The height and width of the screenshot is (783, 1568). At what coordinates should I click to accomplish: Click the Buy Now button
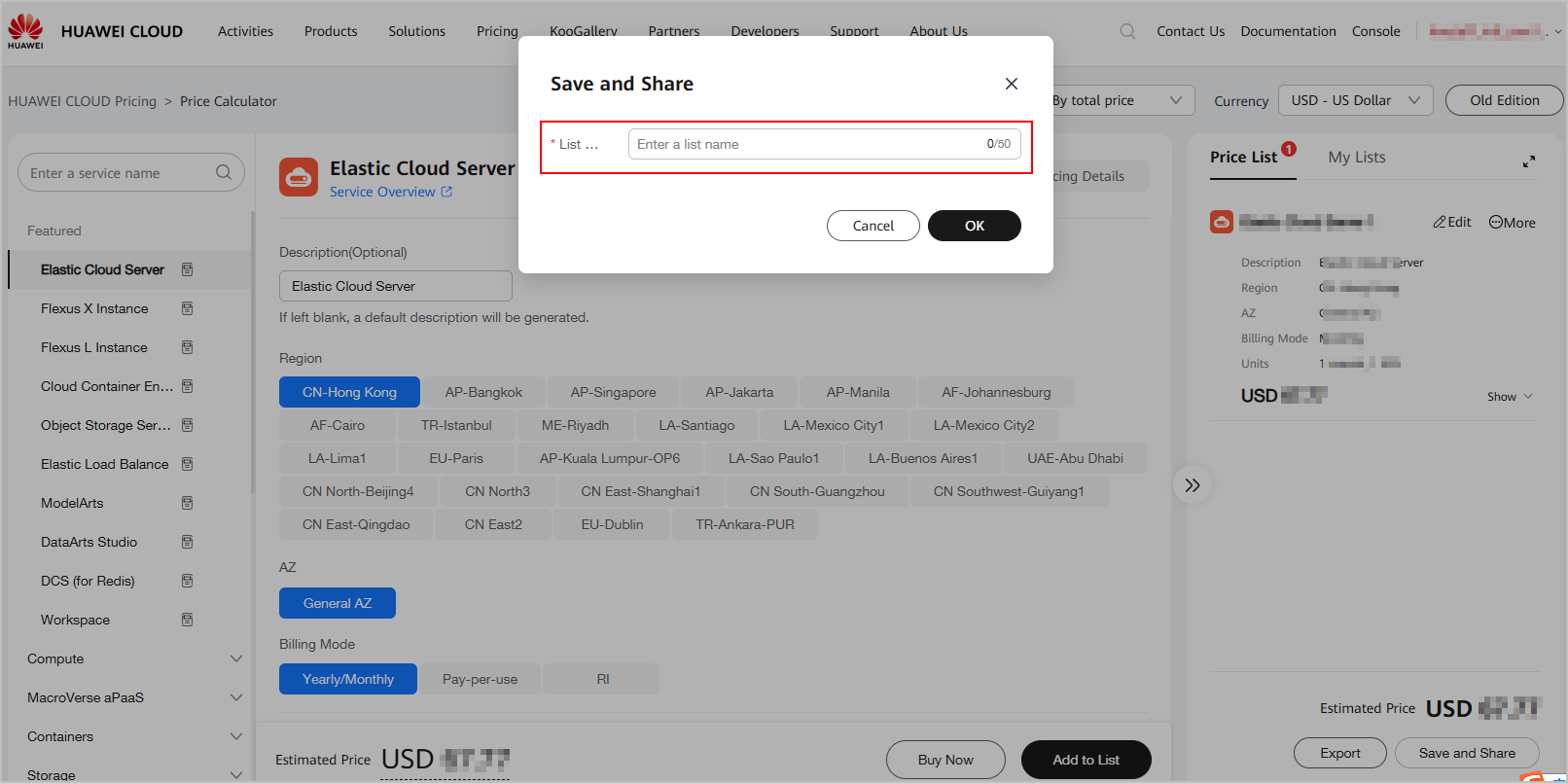(x=945, y=760)
